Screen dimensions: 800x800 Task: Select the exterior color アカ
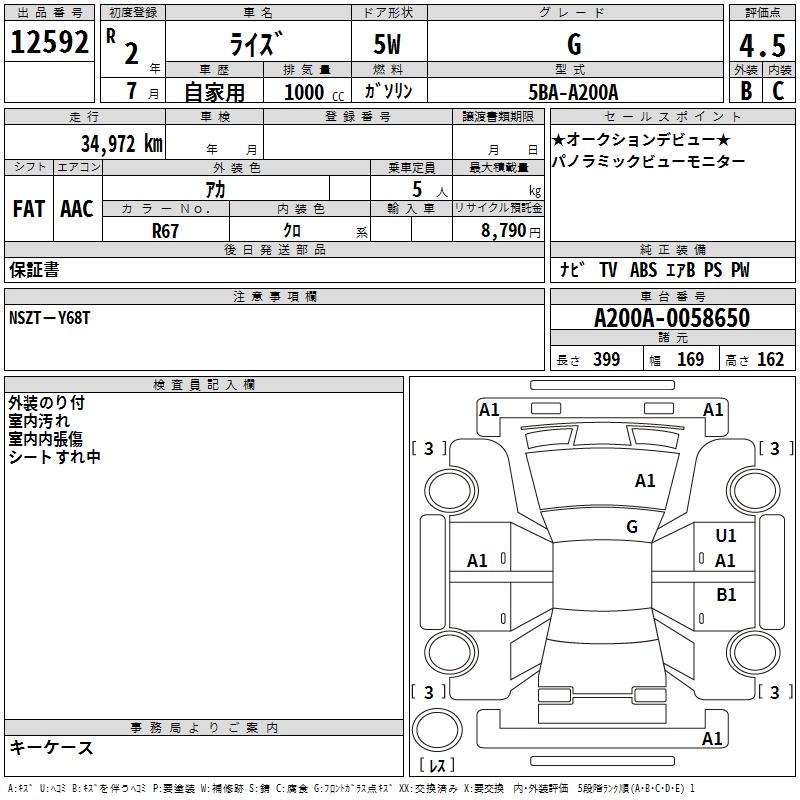coord(215,190)
